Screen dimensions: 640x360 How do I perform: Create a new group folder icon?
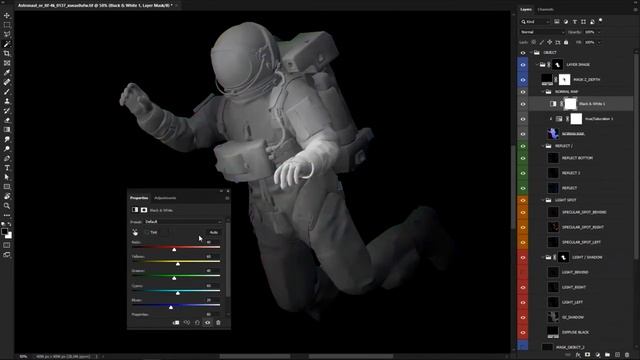pyautogui.click(x=607, y=355)
